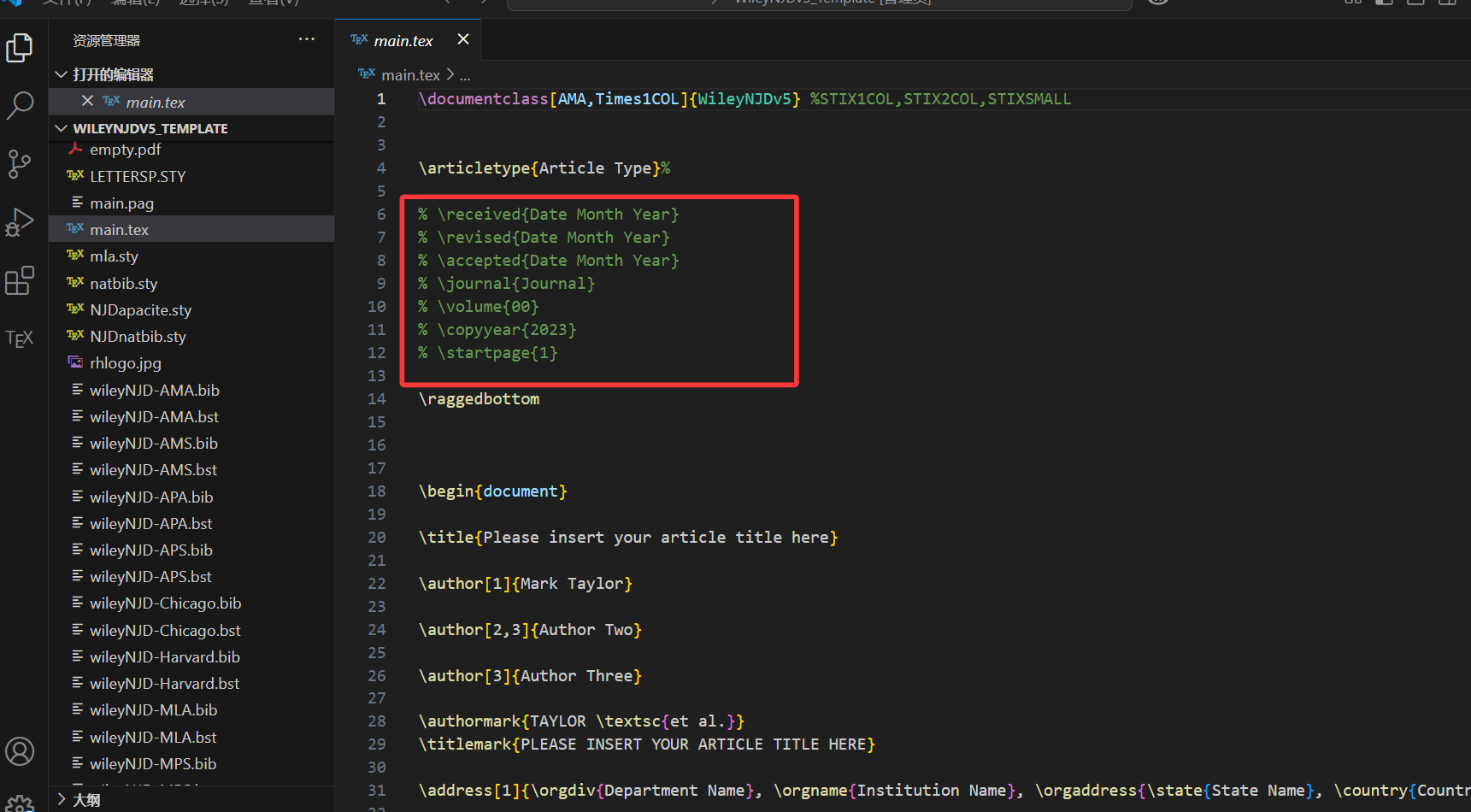Screen dimensions: 1471x812
Task: Open rhlogo.jpg image file
Action: (x=191, y=363)
